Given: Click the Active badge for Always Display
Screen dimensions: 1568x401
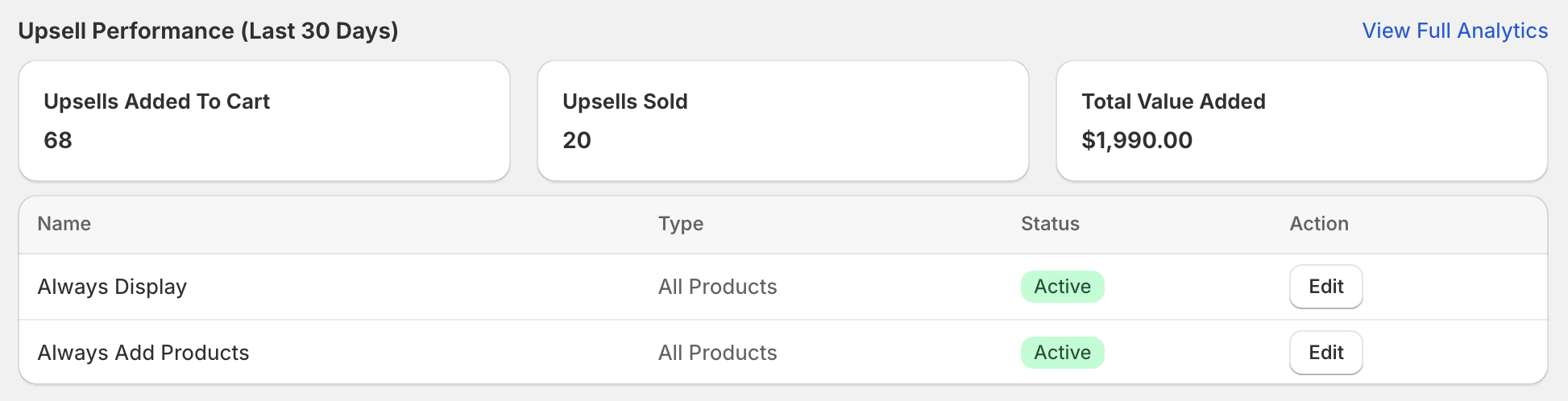Looking at the screenshot, I should point(1062,287).
